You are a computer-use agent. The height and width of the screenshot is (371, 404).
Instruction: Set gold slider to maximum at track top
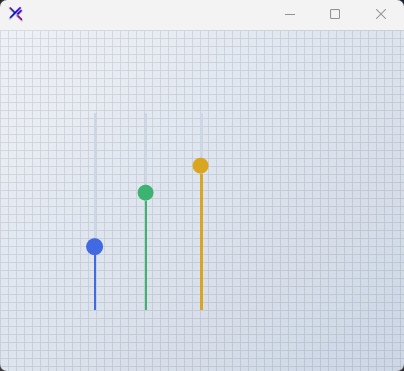click(x=201, y=113)
